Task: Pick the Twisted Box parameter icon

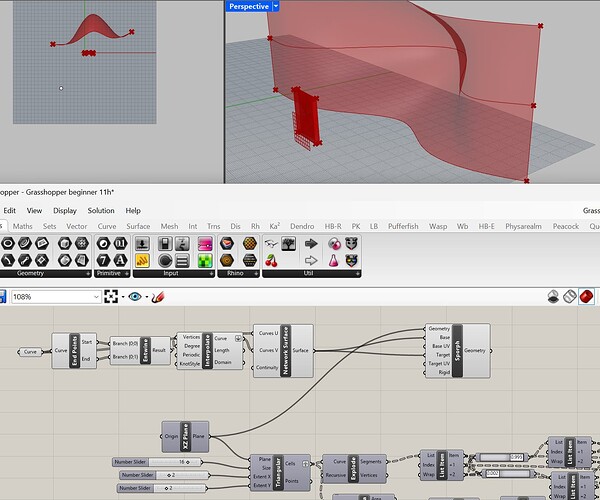Action: point(82,261)
